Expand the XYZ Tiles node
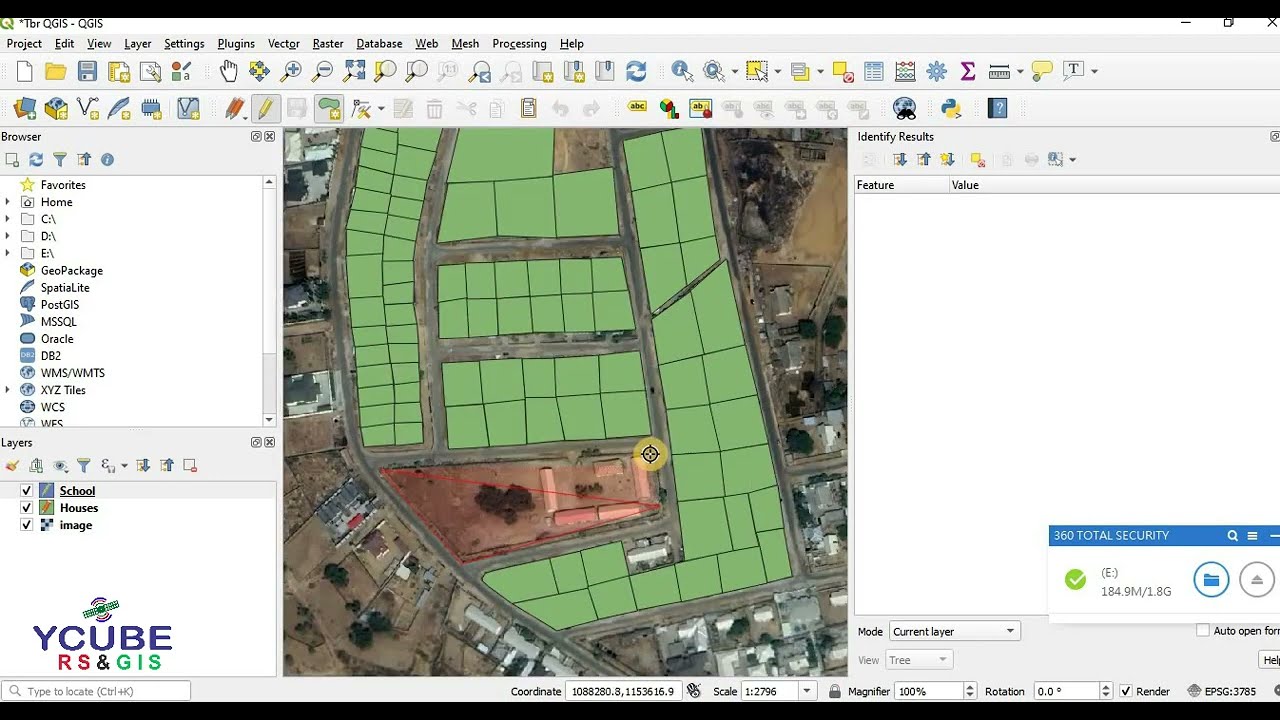 8,390
